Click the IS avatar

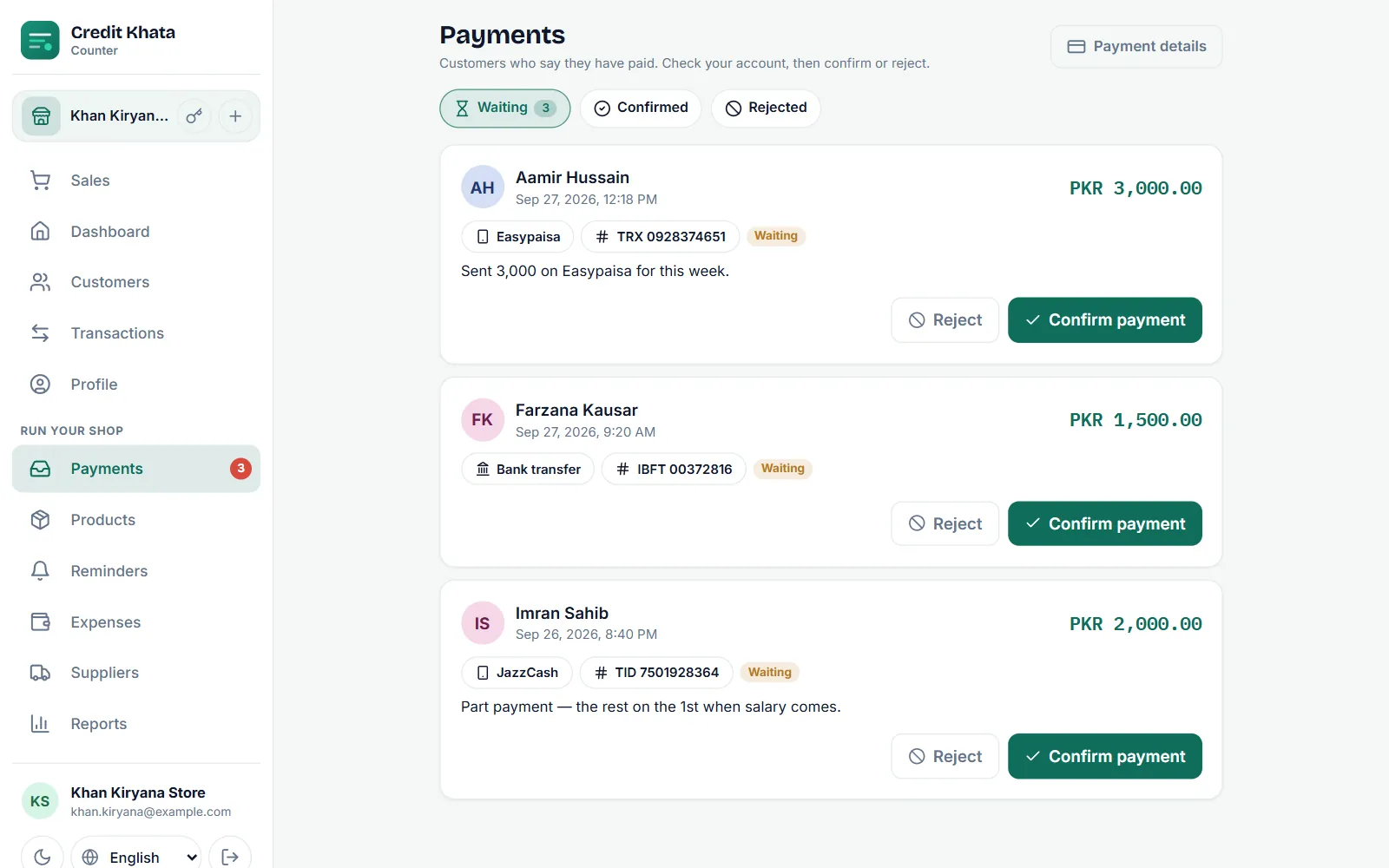click(x=483, y=623)
